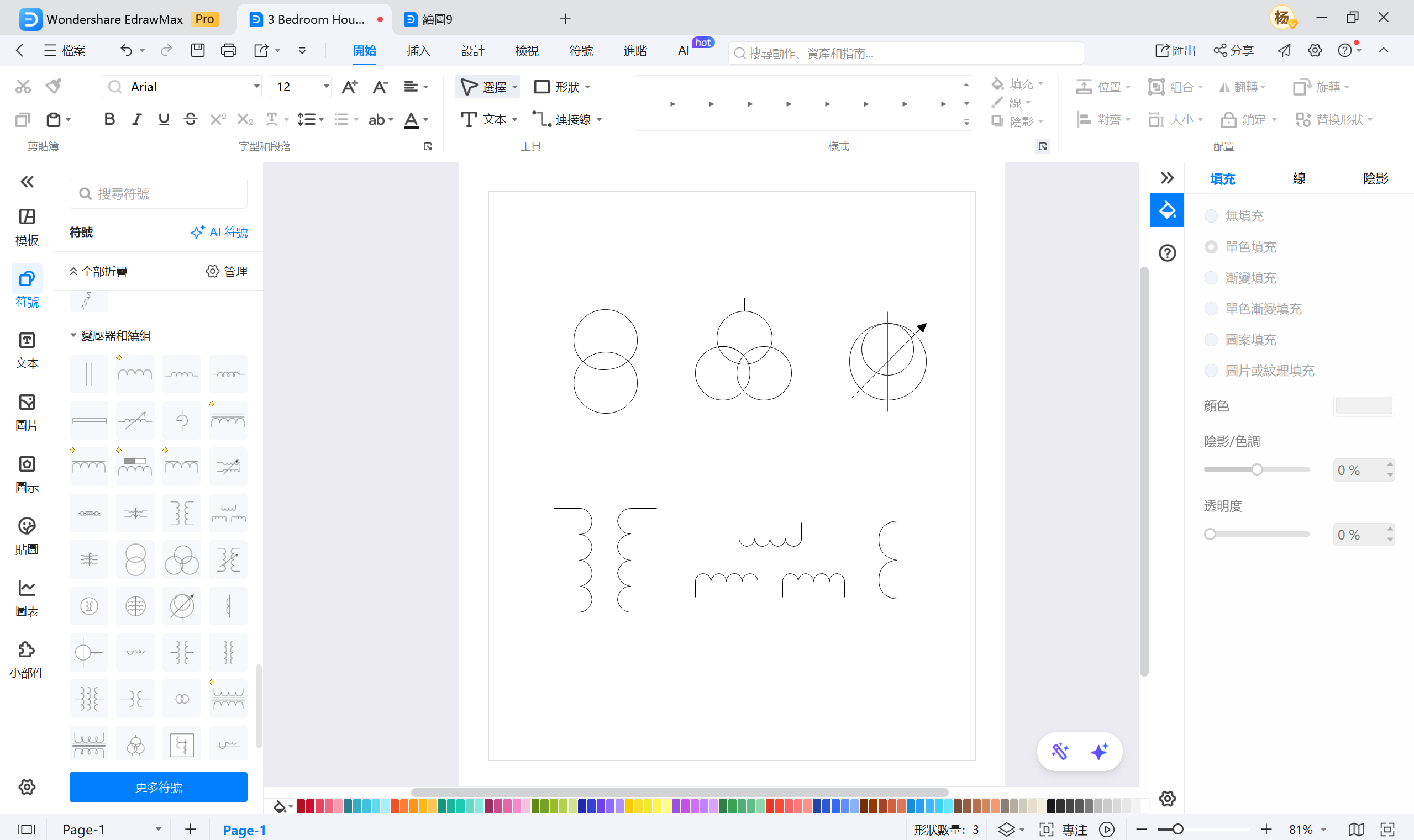This screenshot has height=840, width=1414.
Task: Select 圖案填充 pattern fill option
Action: (1211, 340)
